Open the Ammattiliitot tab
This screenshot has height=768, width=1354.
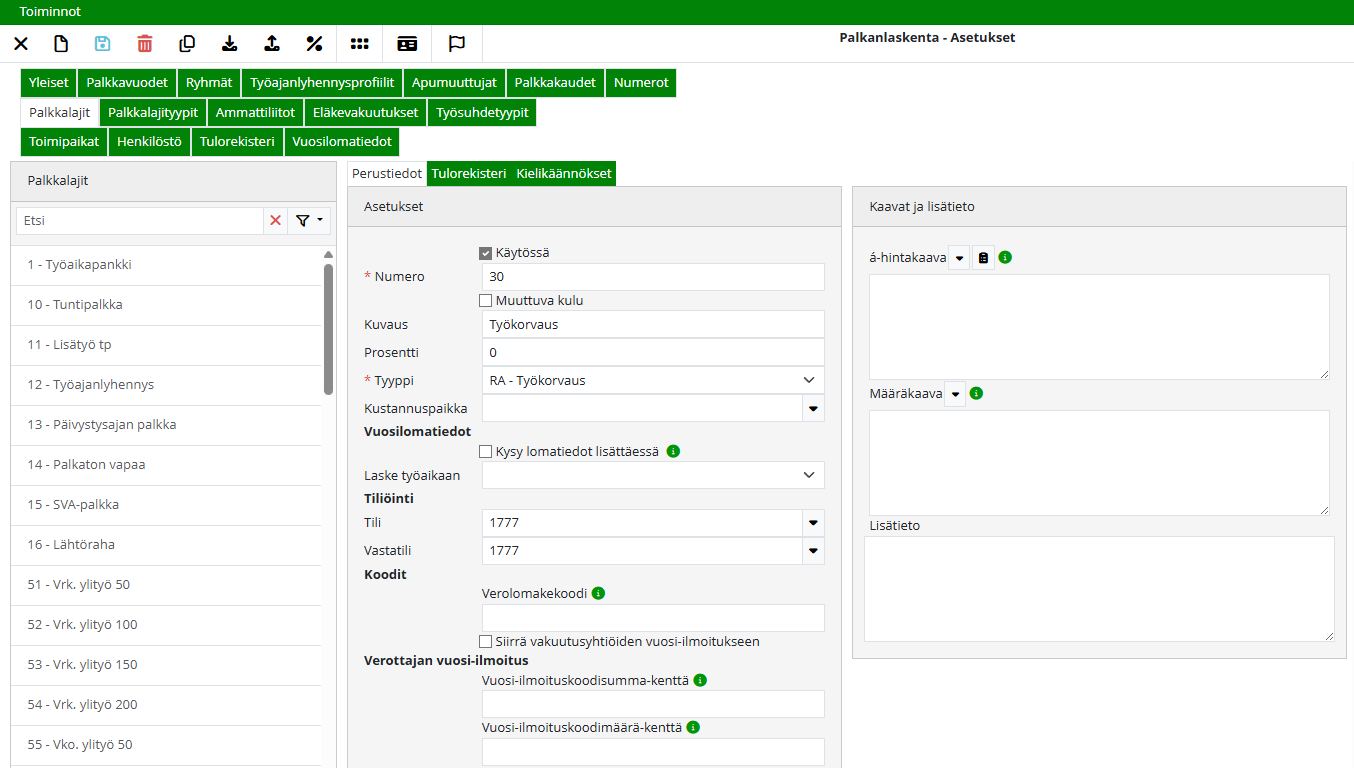pos(255,112)
